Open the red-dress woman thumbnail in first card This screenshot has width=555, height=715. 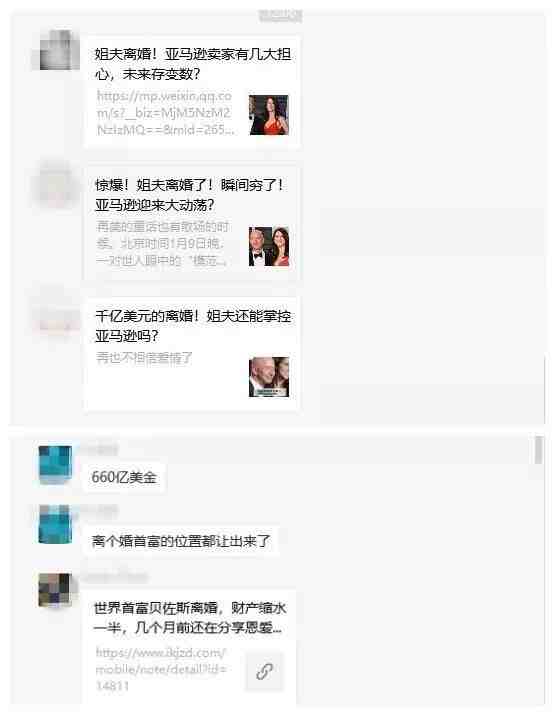click(x=269, y=115)
